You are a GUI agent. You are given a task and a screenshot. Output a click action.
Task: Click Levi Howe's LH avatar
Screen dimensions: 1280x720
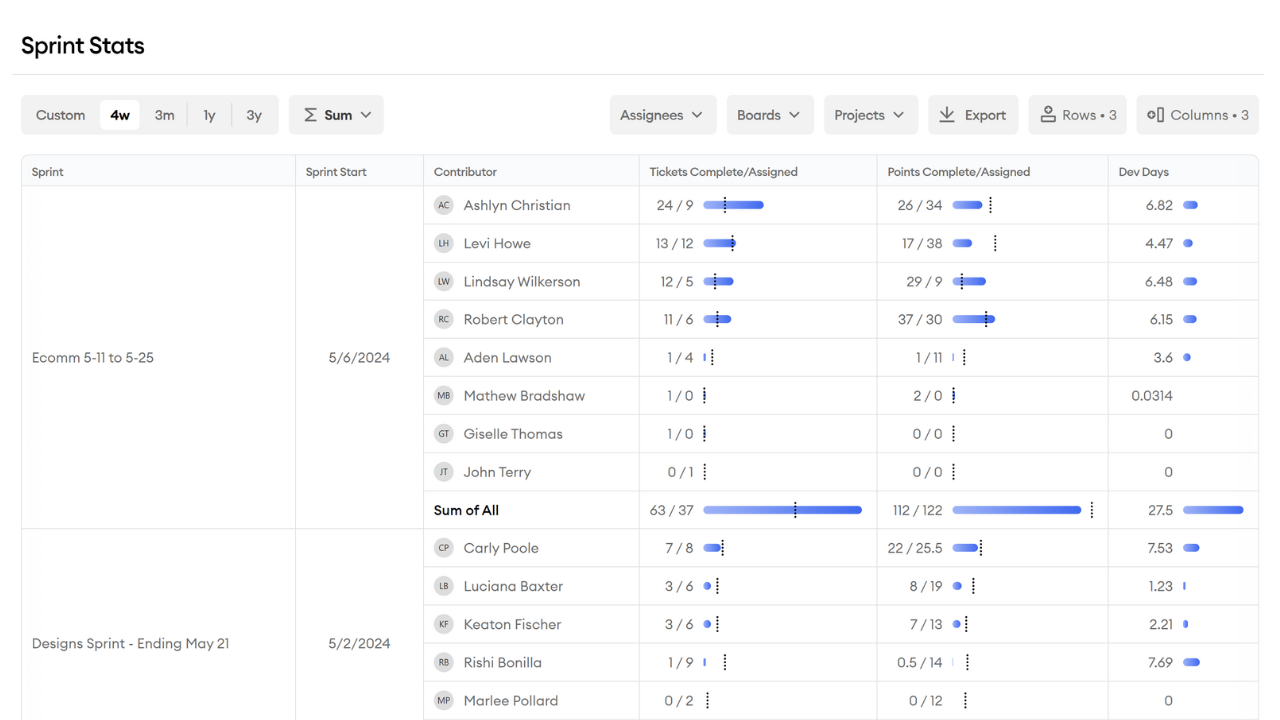[x=444, y=243]
